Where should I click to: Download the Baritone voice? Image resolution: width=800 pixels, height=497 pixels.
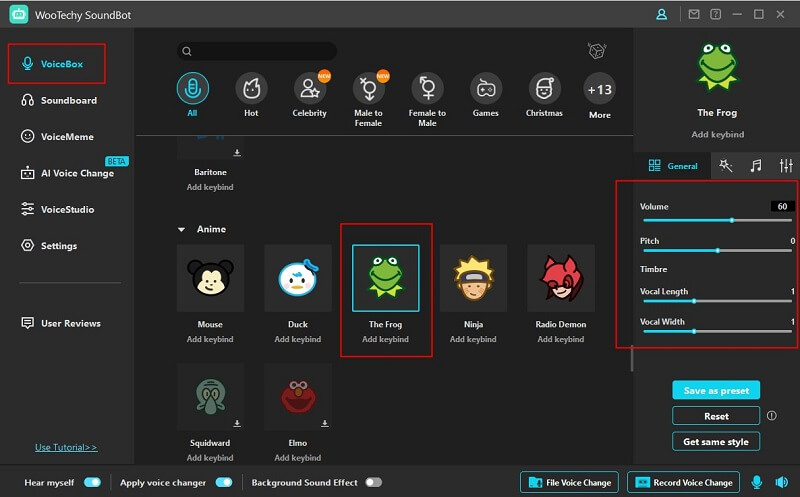click(x=237, y=153)
